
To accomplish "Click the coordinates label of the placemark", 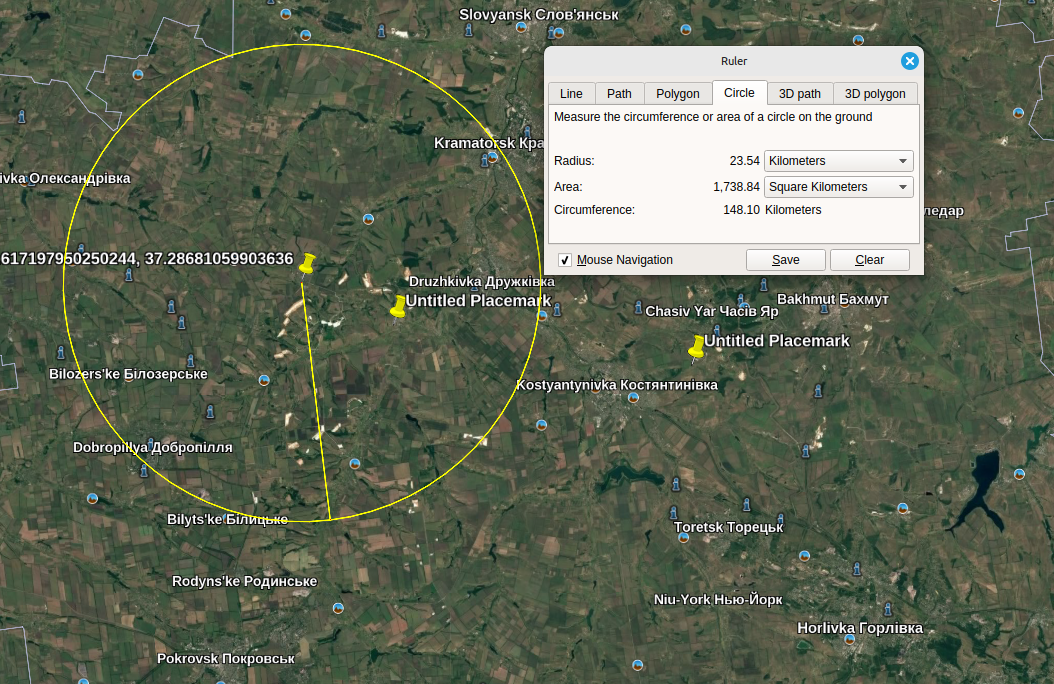I will click(x=147, y=259).
